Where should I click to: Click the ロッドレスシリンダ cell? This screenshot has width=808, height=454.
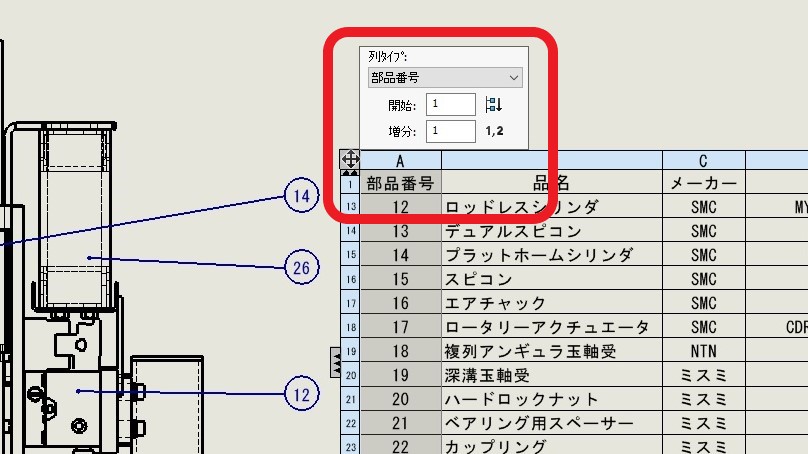click(x=551, y=207)
